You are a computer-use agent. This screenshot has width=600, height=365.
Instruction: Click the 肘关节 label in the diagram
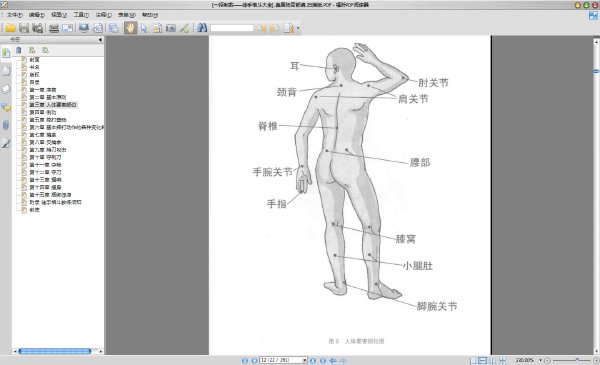click(x=433, y=83)
